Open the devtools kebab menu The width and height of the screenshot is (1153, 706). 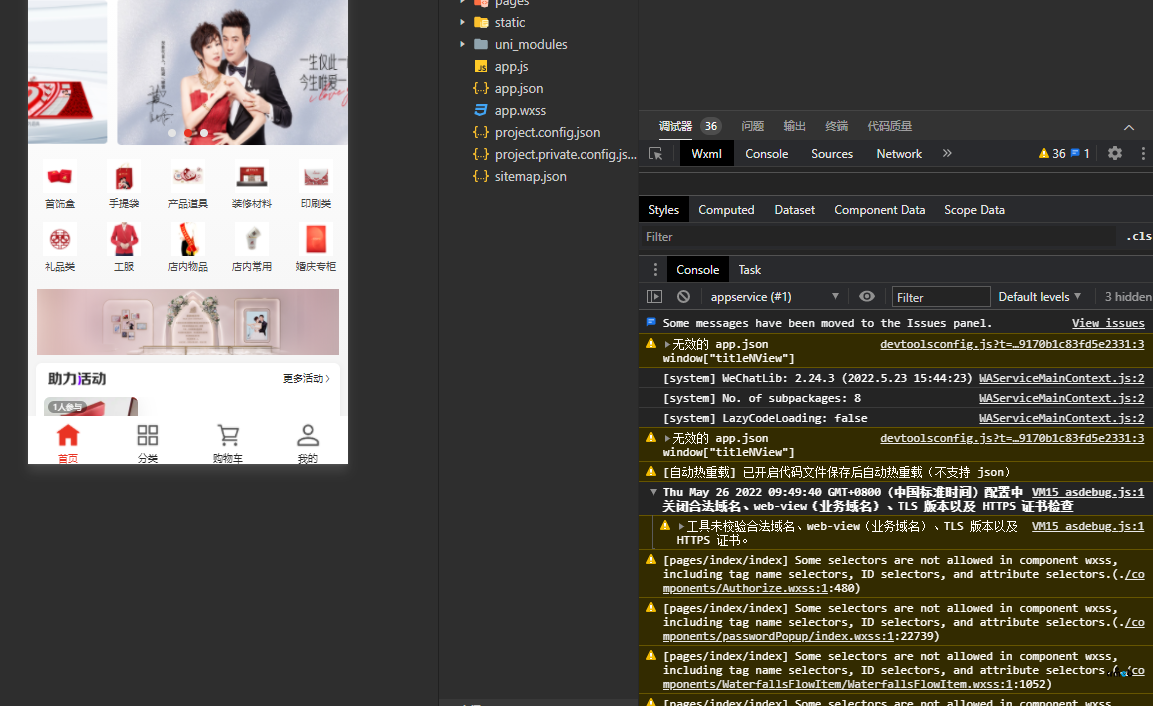click(x=1143, y=153)
